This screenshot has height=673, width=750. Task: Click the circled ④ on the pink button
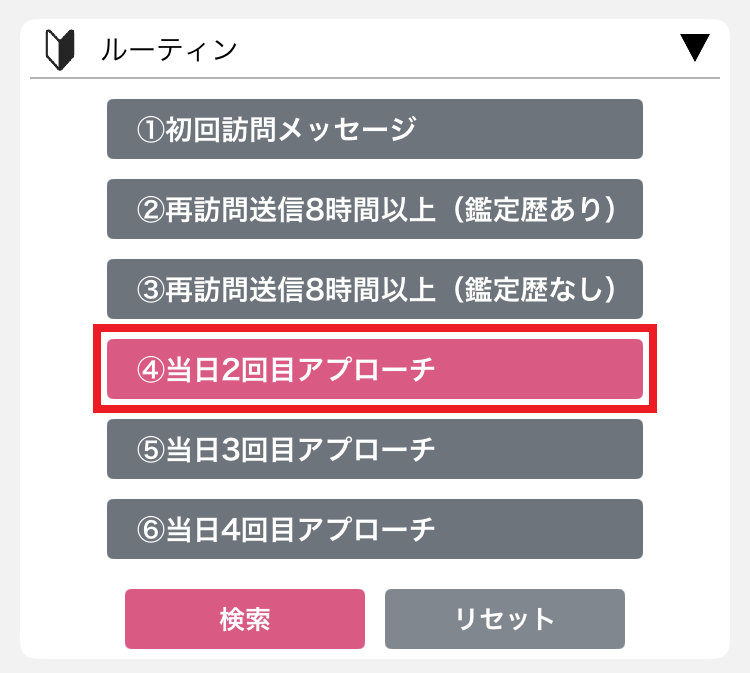point(151,370)
